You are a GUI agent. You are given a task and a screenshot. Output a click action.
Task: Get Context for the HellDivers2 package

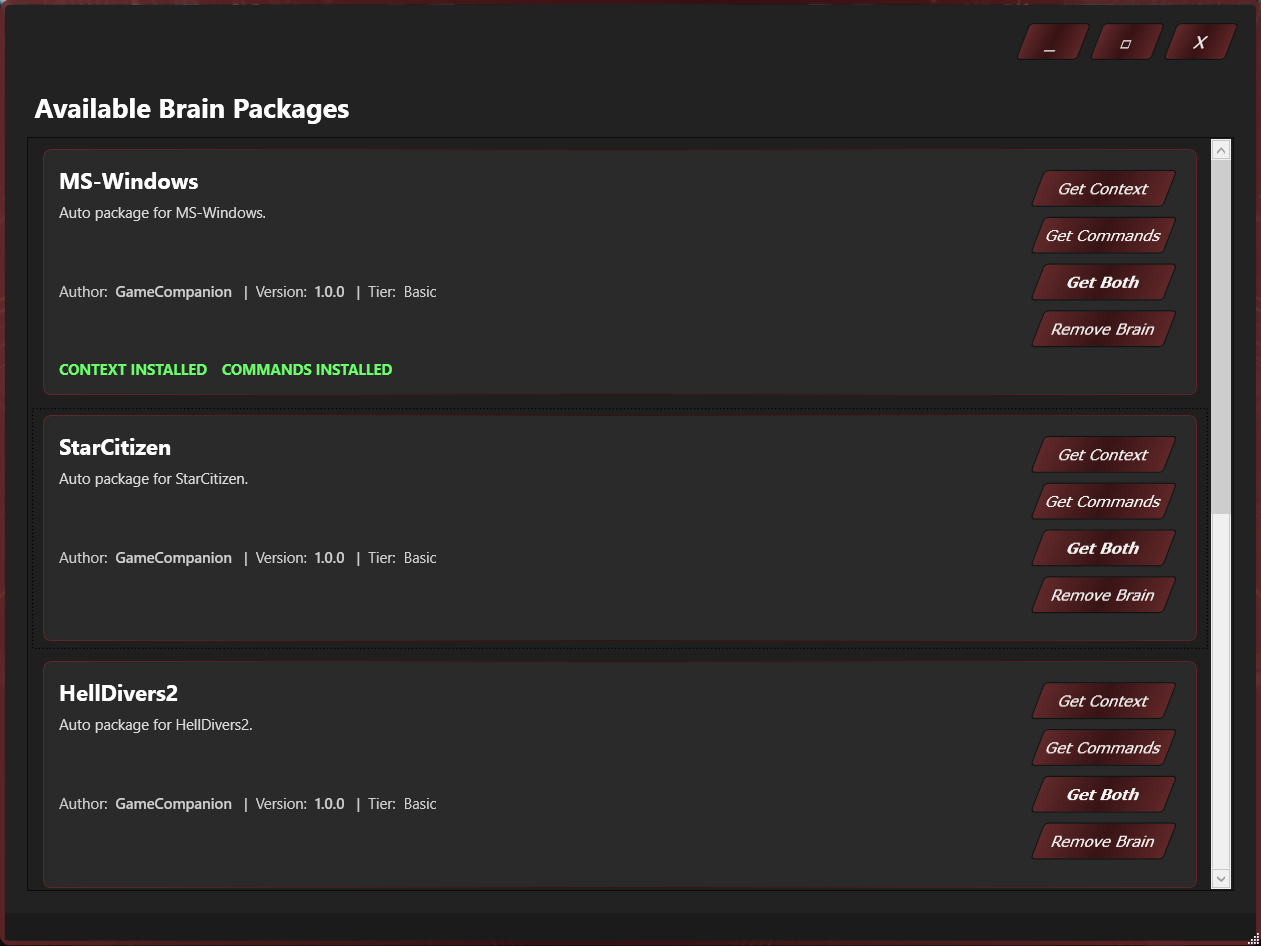(x=1103, y=701)
